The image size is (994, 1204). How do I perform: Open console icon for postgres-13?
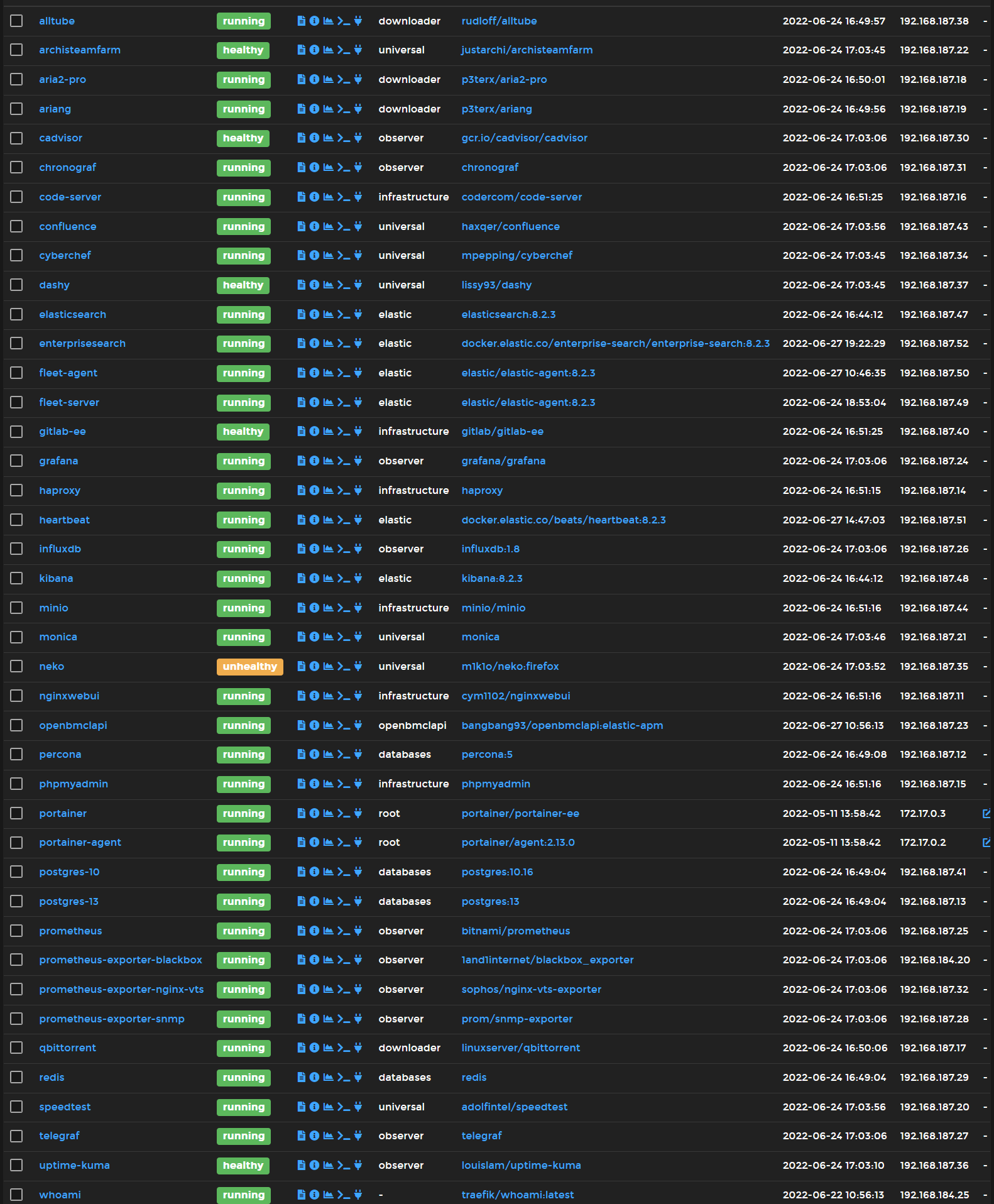[x=344, y=901]
